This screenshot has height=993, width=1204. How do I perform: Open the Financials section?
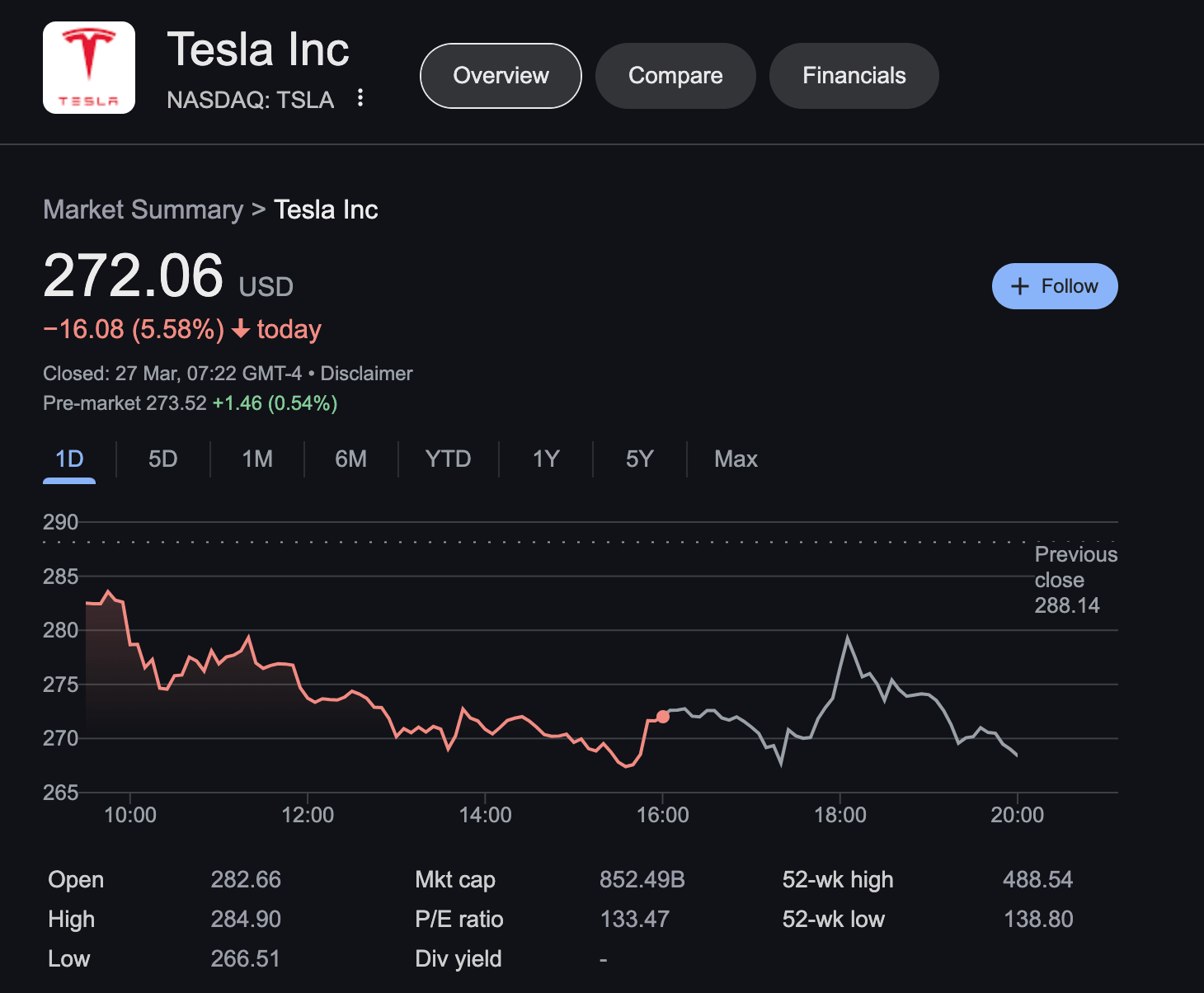tap(854, 75)
